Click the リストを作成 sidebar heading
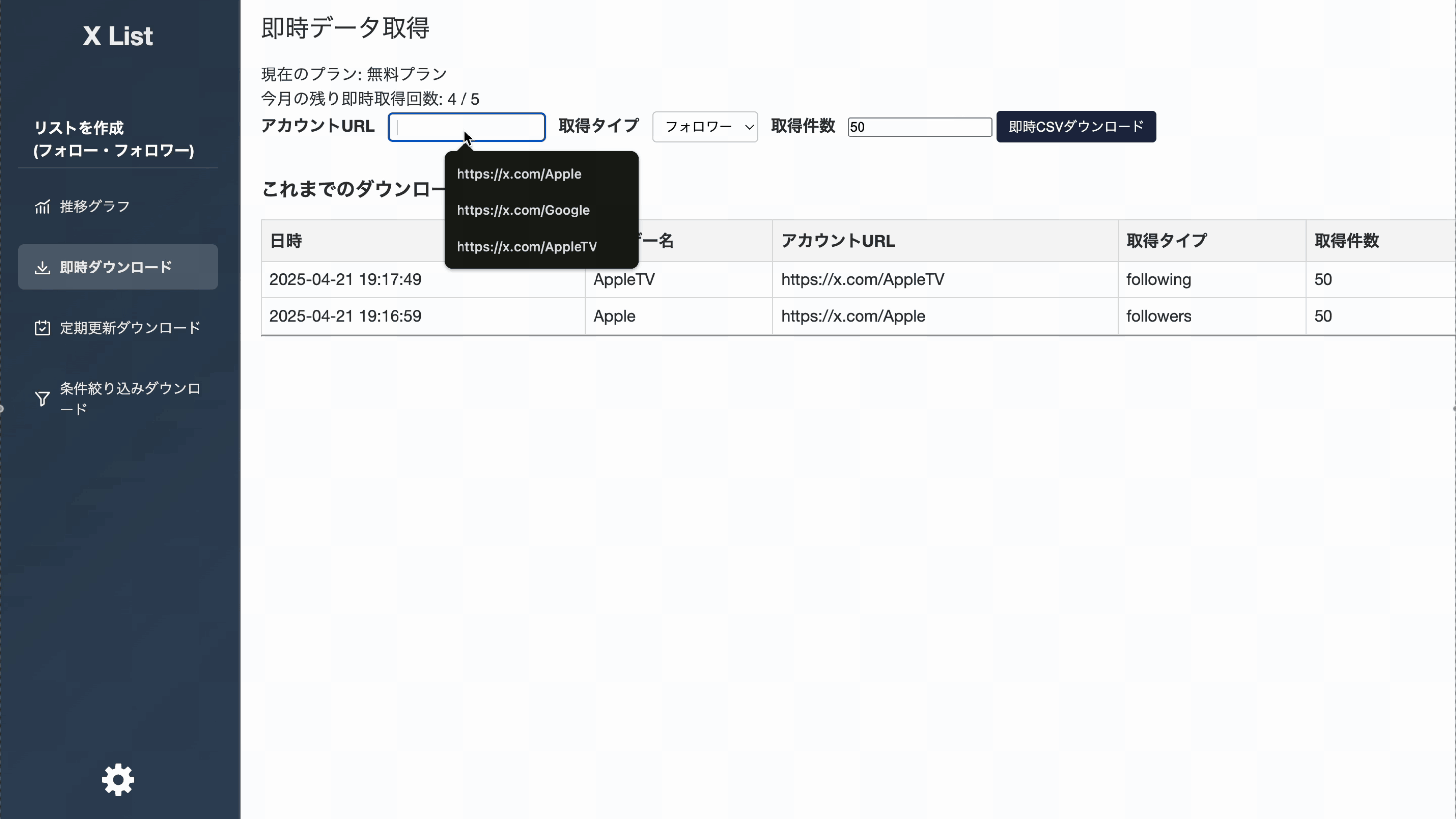Viewport: 1456px width, 819px height. pyautogui.click(x=114, y=139)
